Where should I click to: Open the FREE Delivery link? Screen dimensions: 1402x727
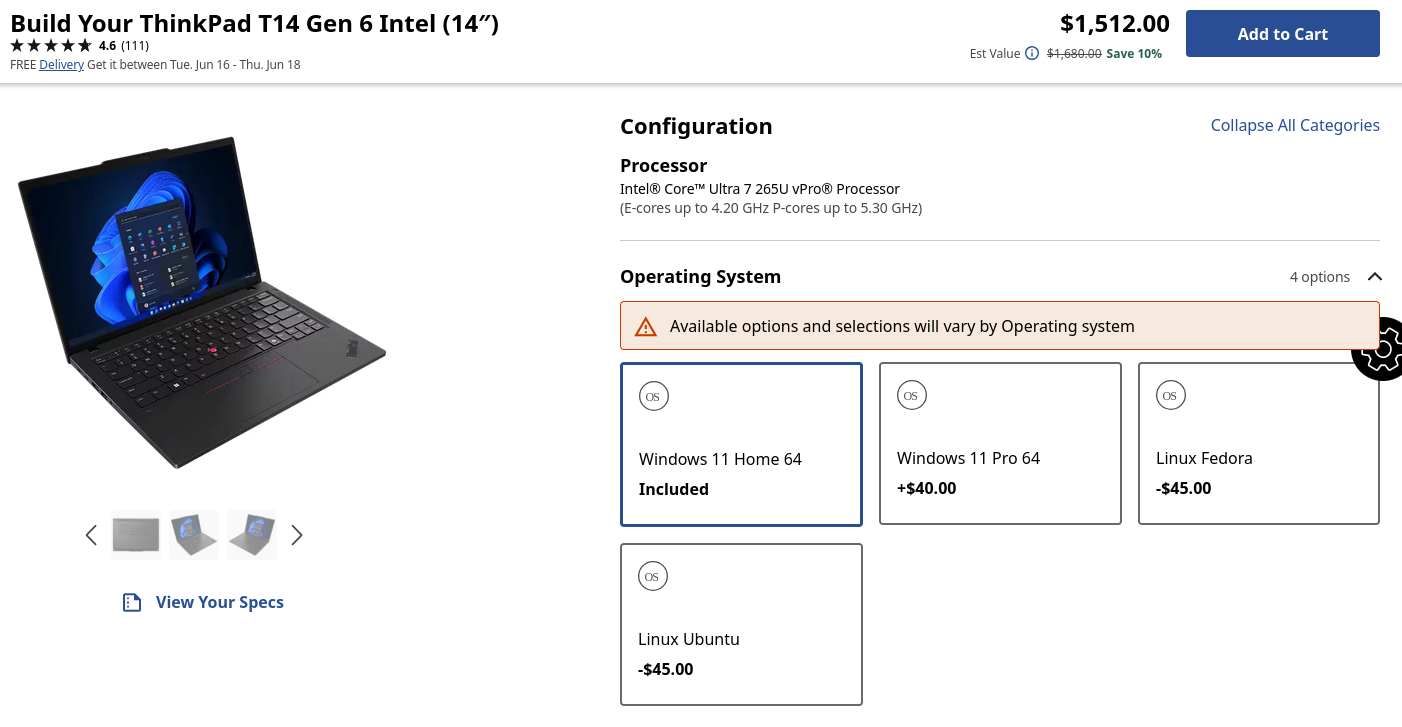(x=61, y=64)
